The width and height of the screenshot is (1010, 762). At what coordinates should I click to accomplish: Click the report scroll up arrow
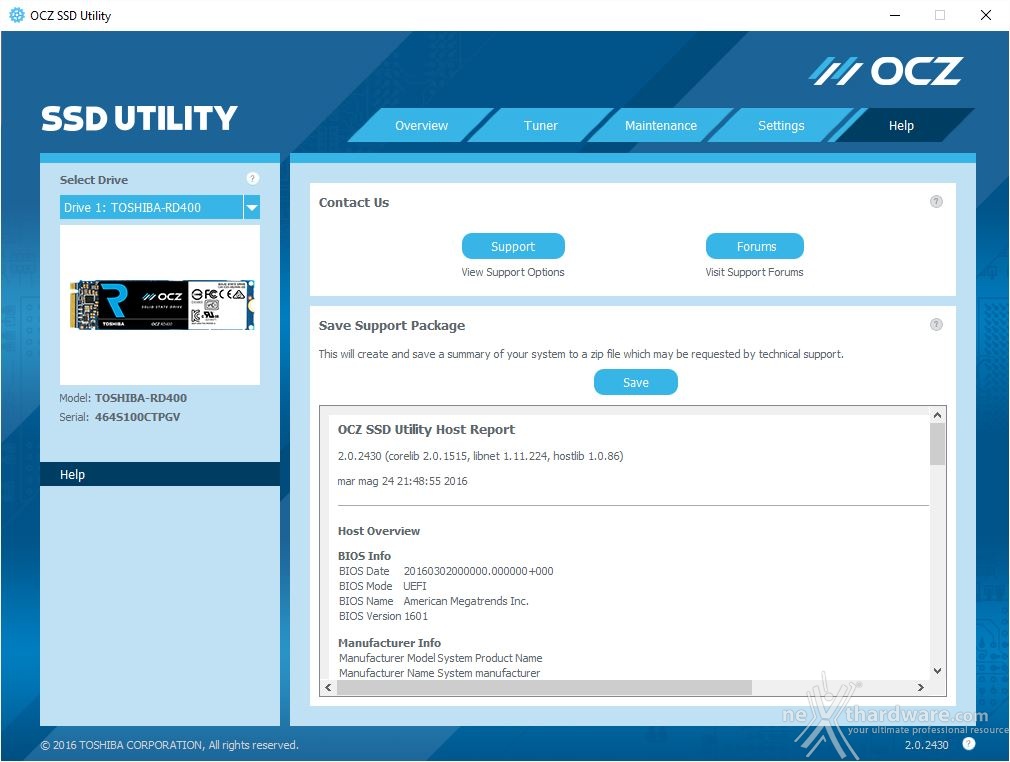click(937, 415)
